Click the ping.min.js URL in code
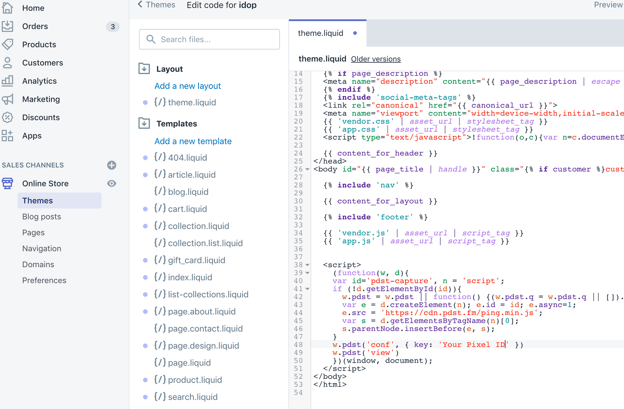The image size is (624, 409). pyautogui.click(x=461, y=313)
